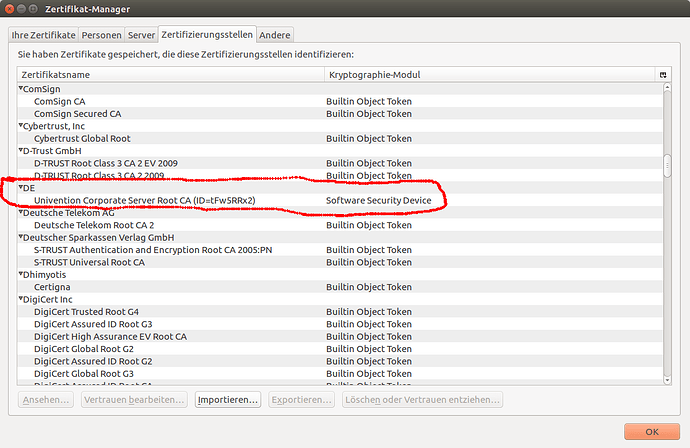Collapse the DigiCert Inc group
690x448 pixels.
coord(21,299)
